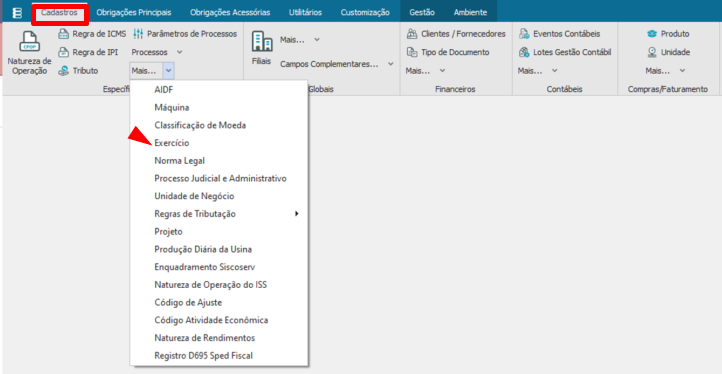The height and width of the screenshot is (374, 722).
Task: Open the Customização tab
Action: pos(365,13)
